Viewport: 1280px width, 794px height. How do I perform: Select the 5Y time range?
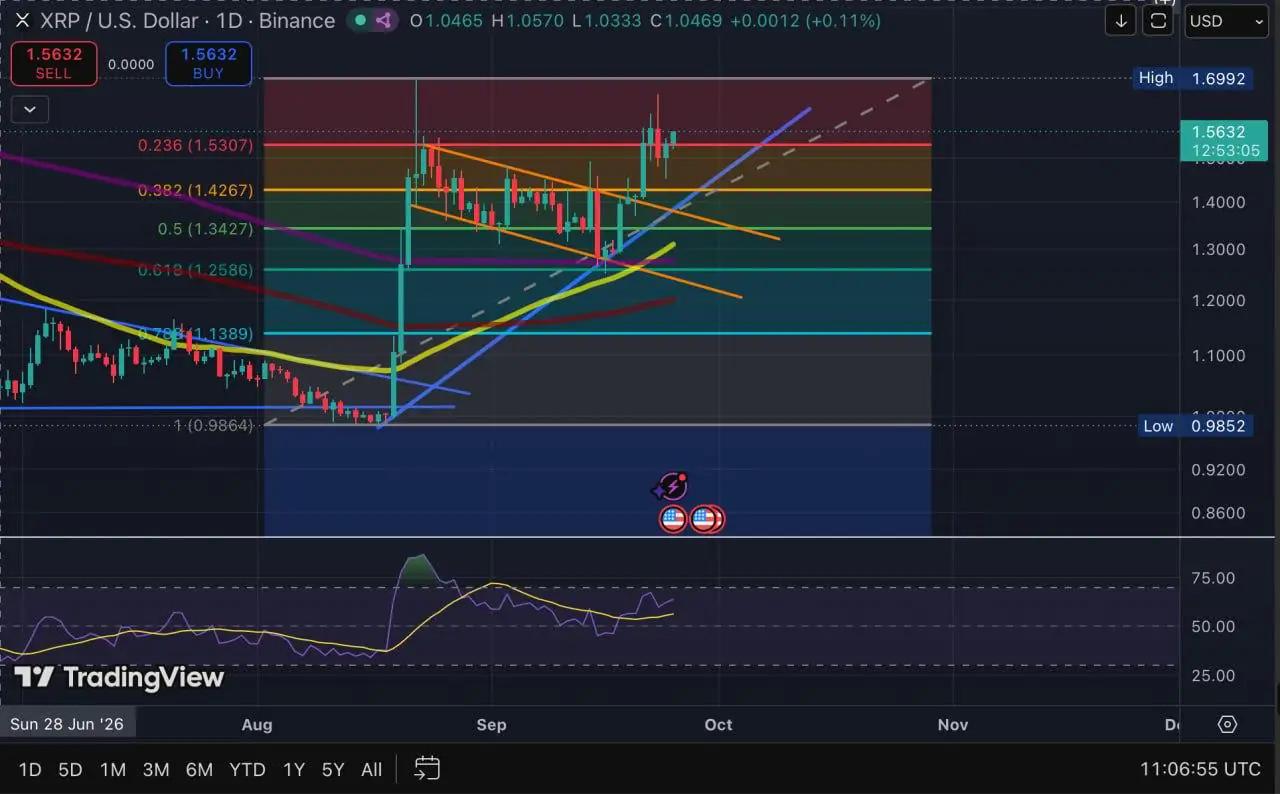pos(333,769)
